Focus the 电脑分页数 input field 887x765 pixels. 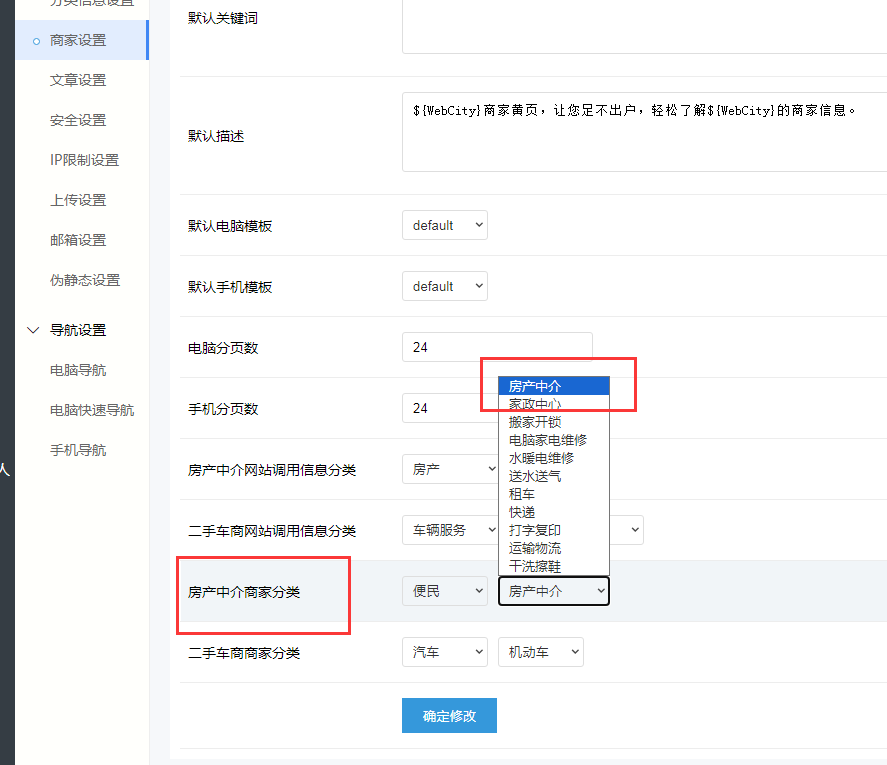tap(496, 348)
